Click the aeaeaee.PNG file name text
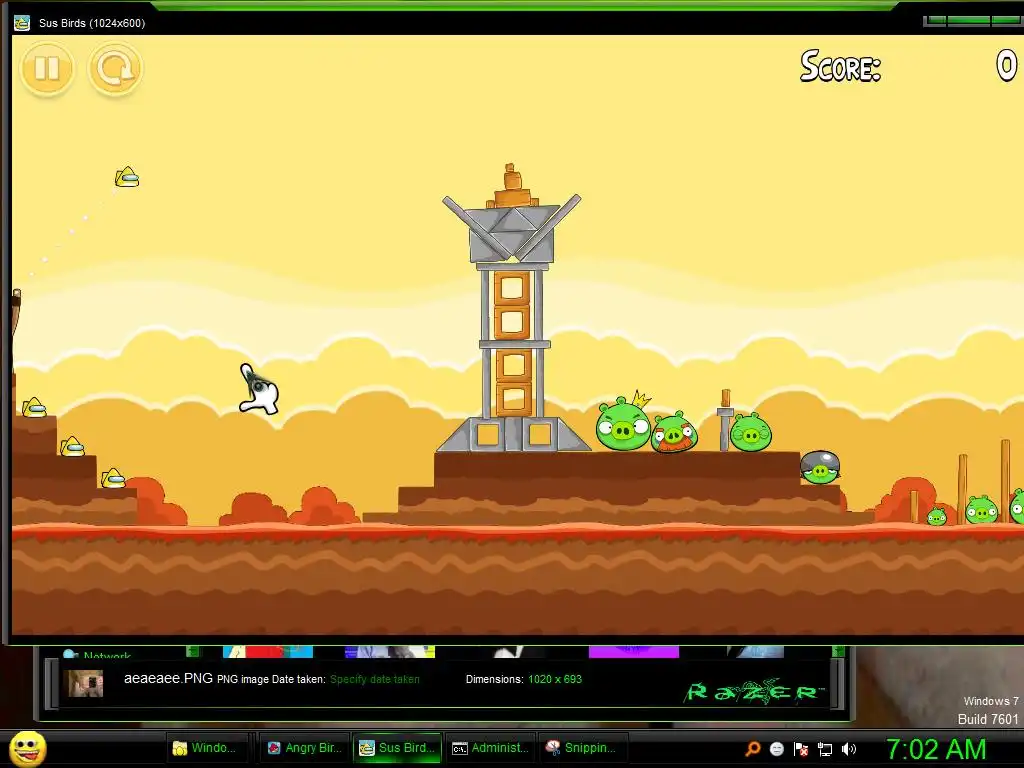 tap(168, 679)
